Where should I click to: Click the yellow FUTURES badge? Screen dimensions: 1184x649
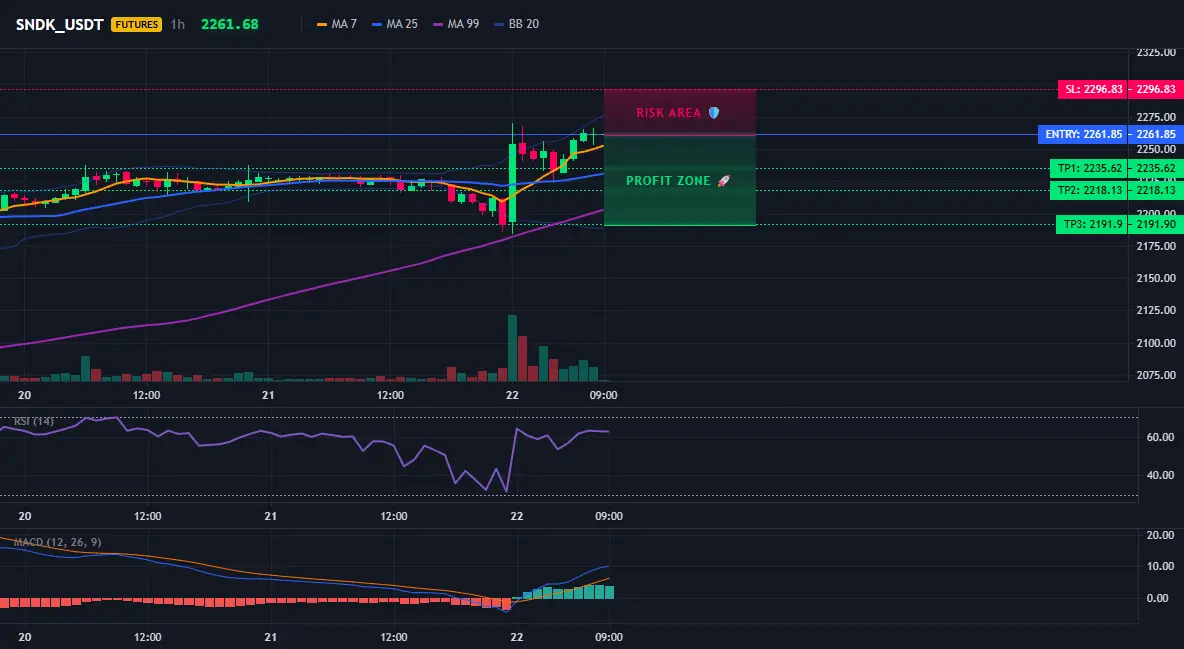click(137, 24)
